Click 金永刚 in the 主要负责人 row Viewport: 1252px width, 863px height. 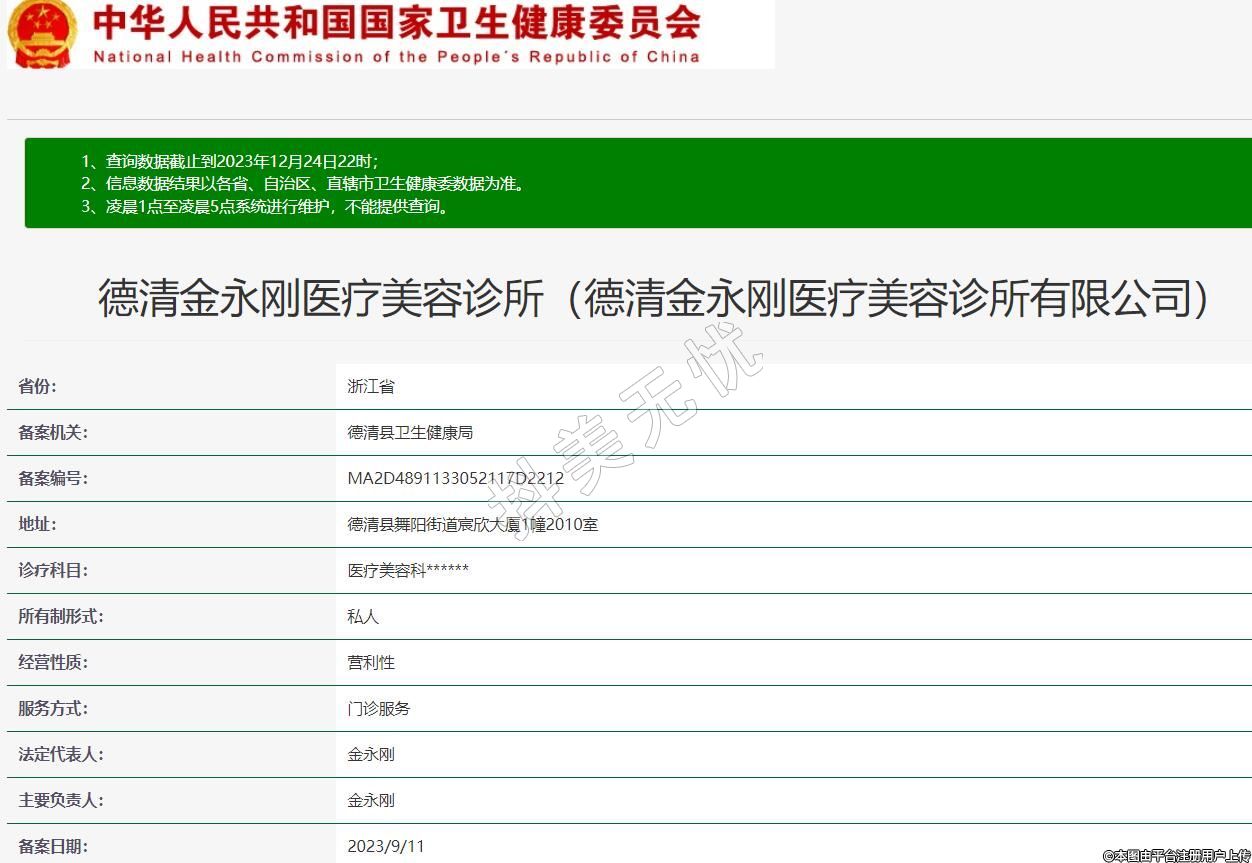371,800
